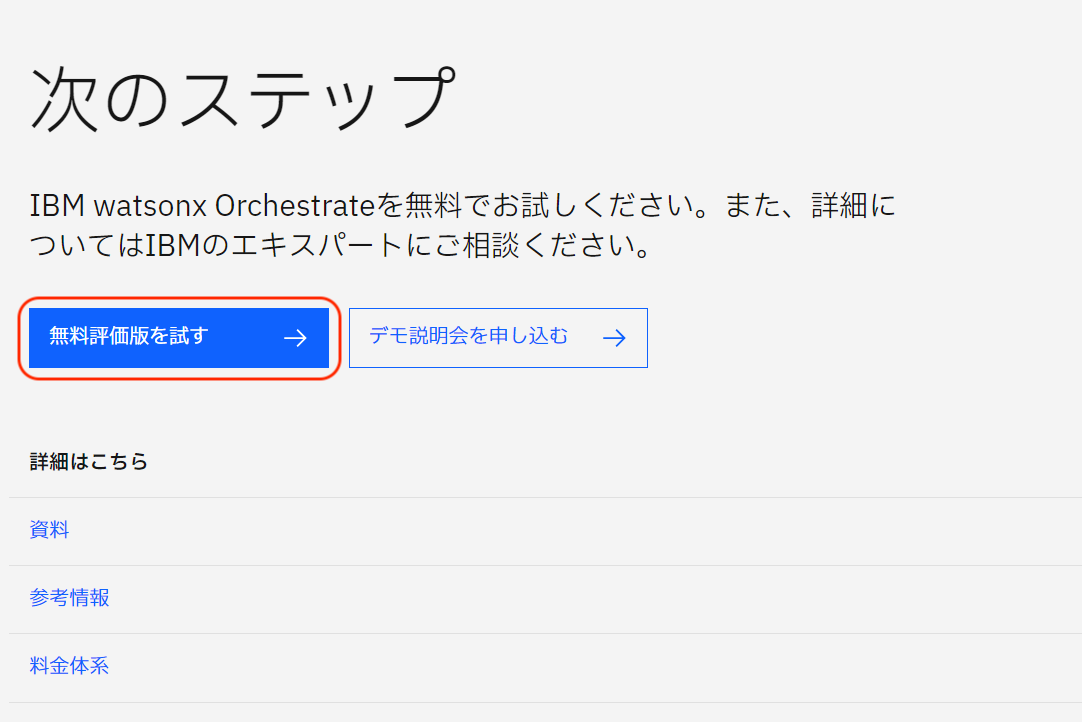Expand the 参考情報 accordion row
Image resolution: width=1082 pixels, height=722 pixels.
click(68, 597)
